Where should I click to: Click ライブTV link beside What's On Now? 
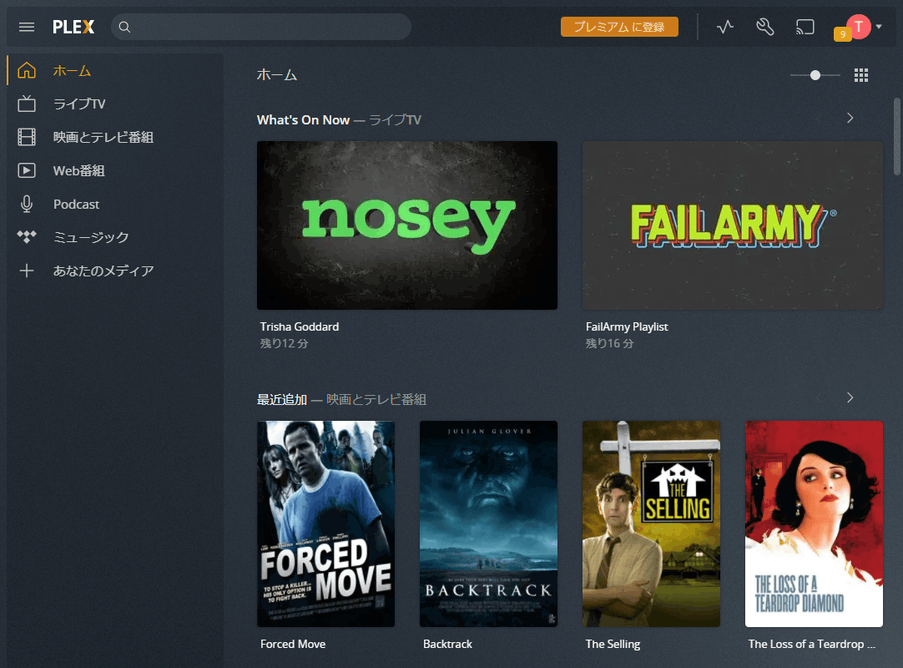(x=395, y=120)
